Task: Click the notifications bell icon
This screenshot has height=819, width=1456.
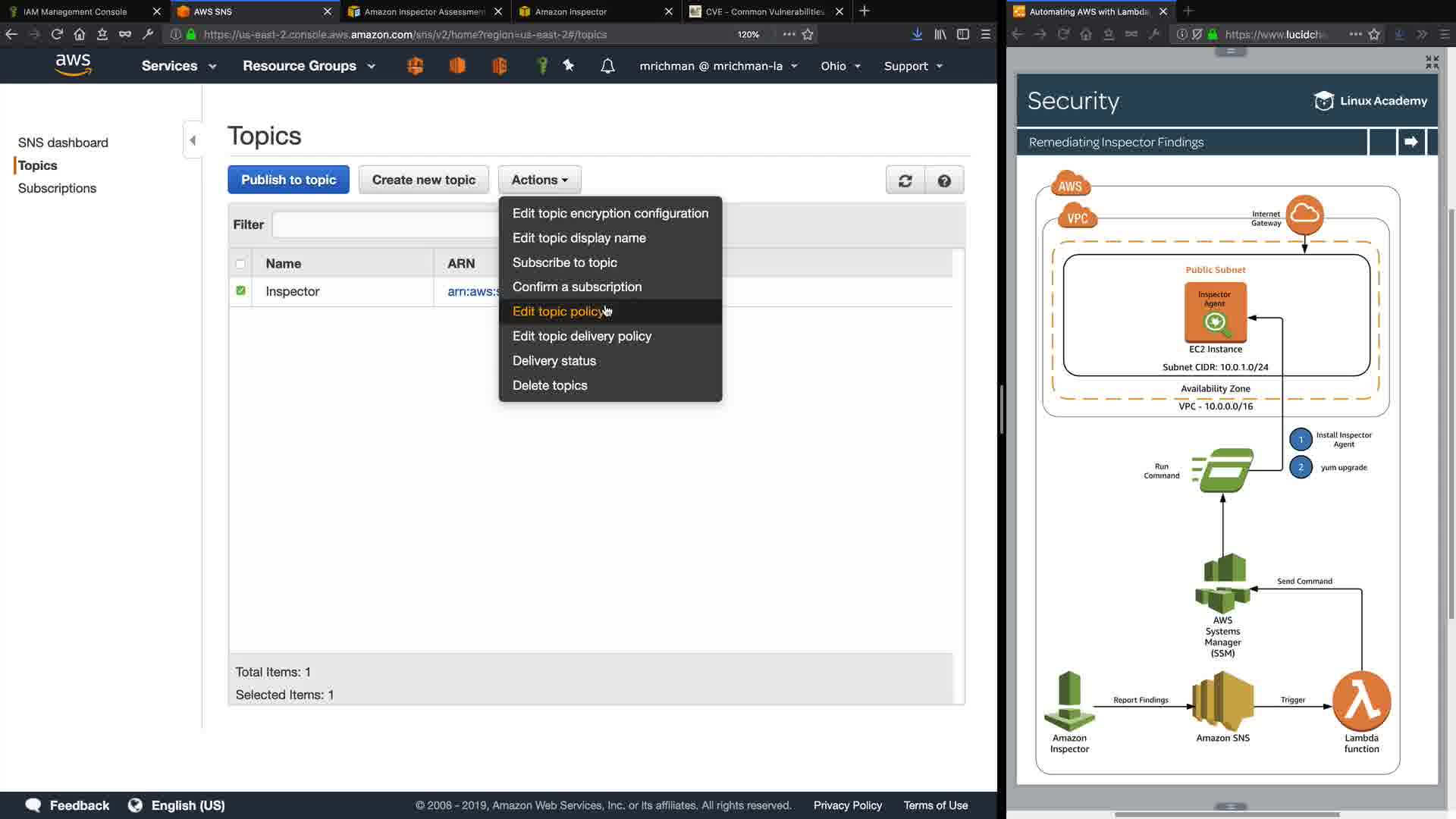Action: [607, 66]
